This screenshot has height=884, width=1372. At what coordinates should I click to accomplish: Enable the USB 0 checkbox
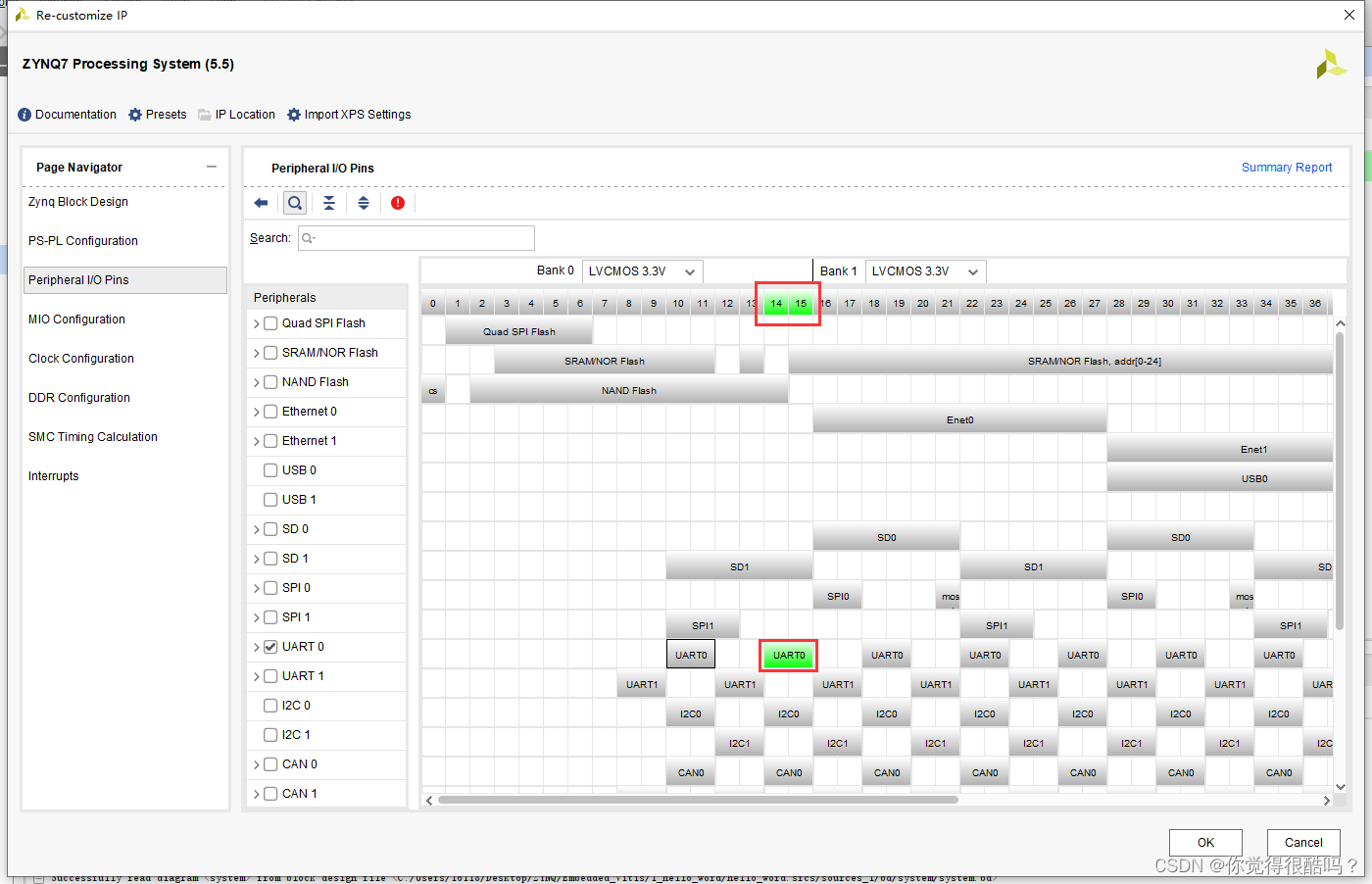coord(270,470)
